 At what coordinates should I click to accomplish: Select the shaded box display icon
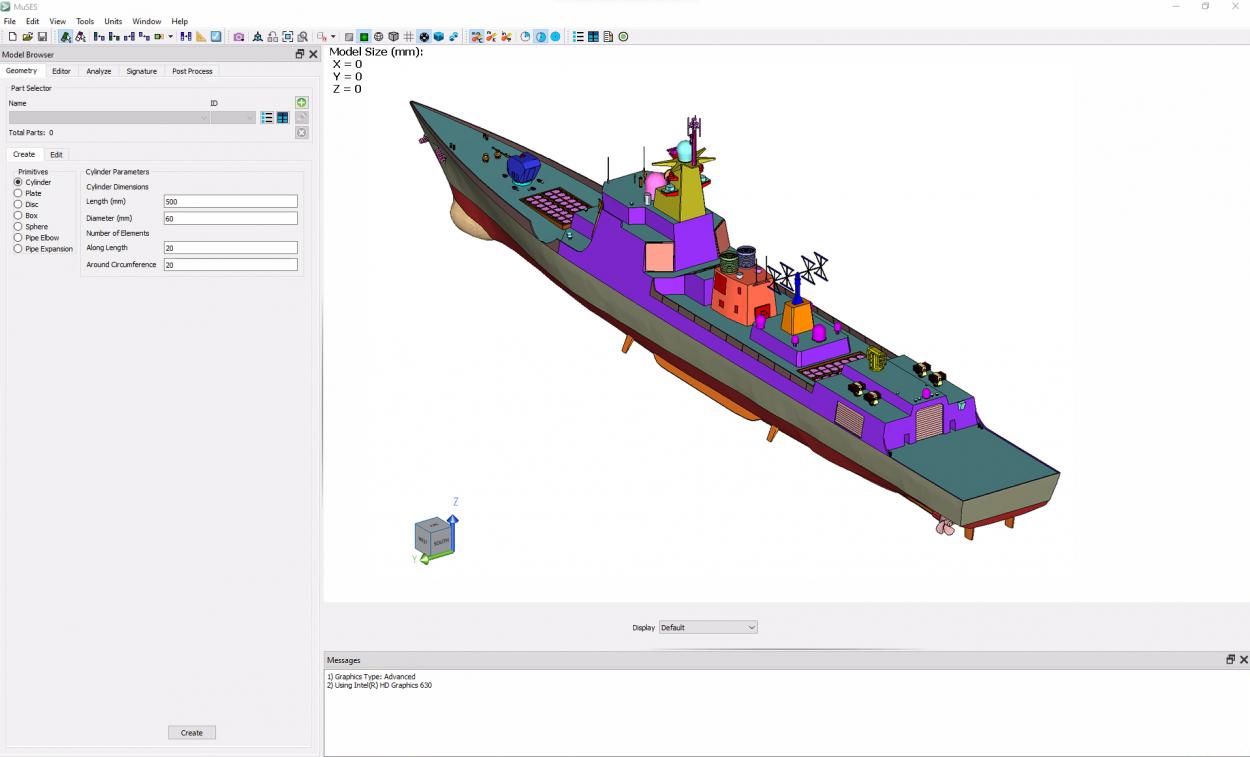tap(393, 37)
